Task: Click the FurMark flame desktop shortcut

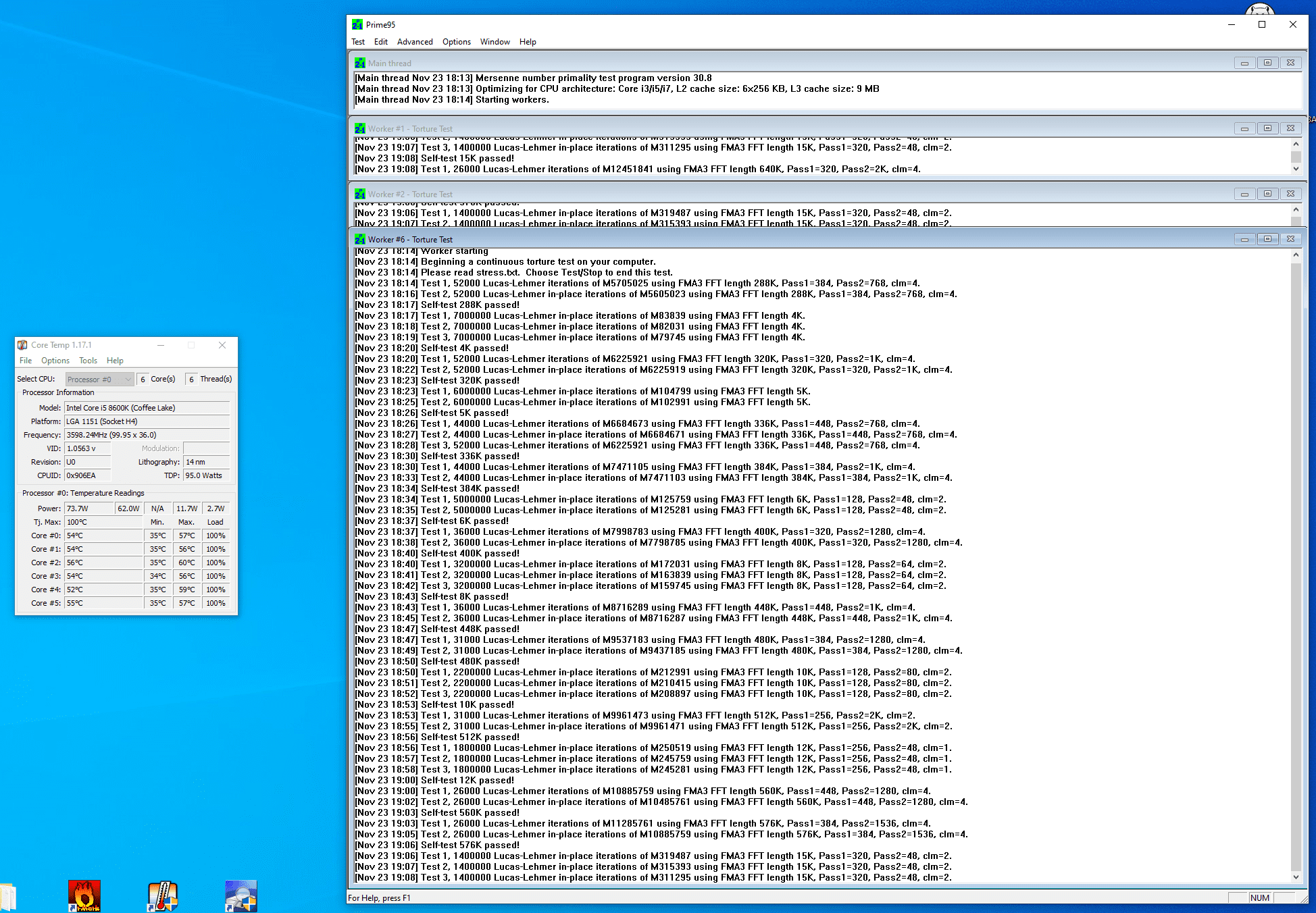Action: [x=84, y=895]
